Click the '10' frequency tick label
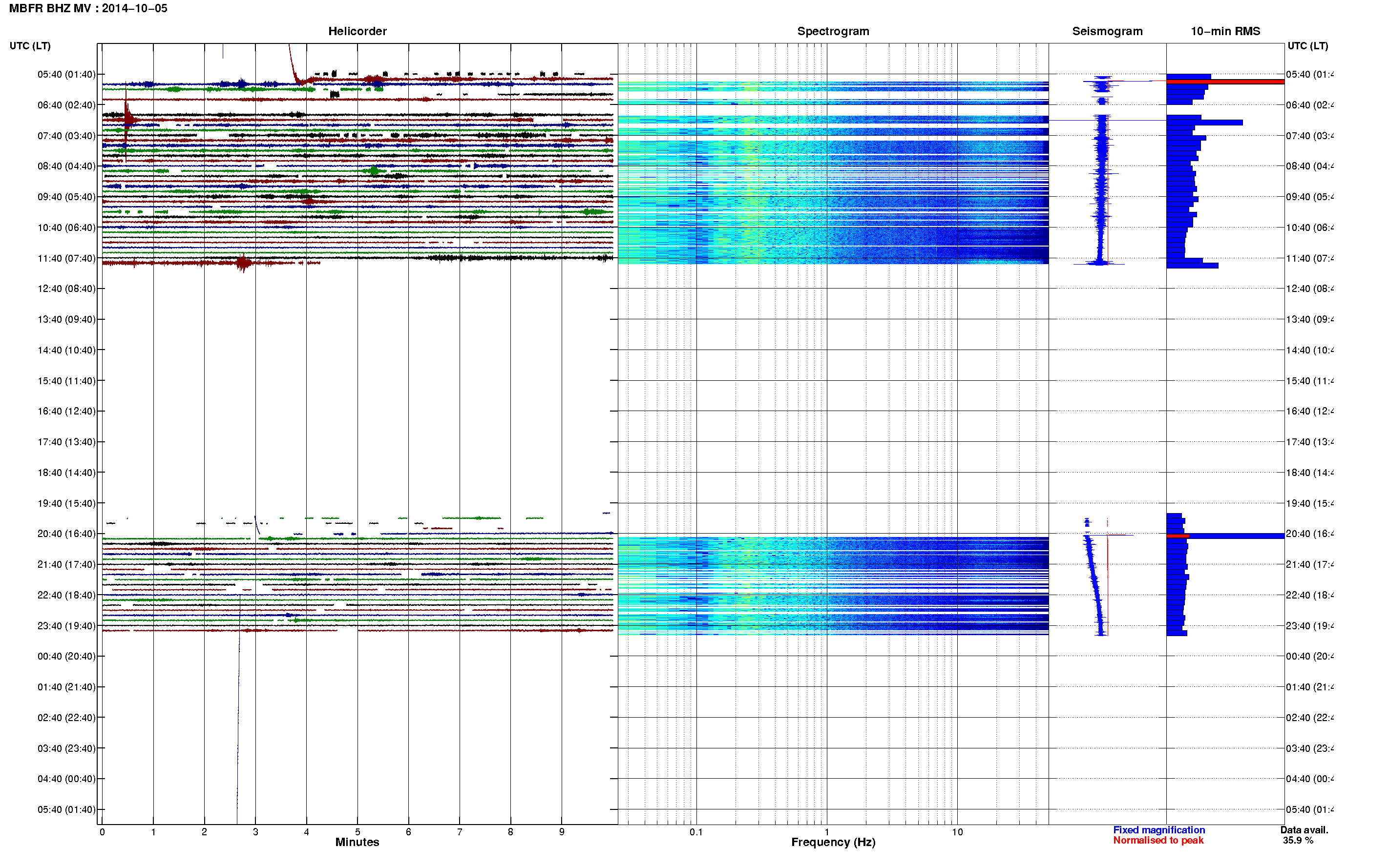The image size is (1389, 868). tap(957, 832)
